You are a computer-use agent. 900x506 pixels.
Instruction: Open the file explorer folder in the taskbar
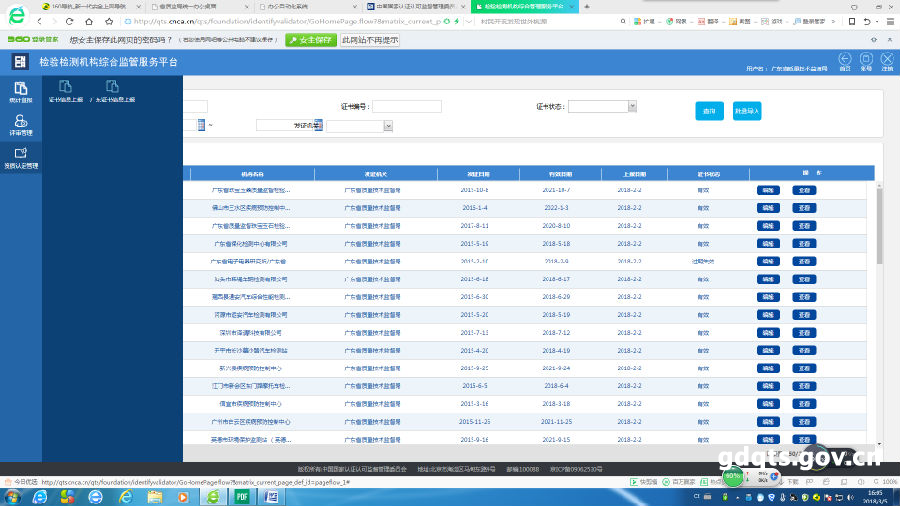click(154, 496)
